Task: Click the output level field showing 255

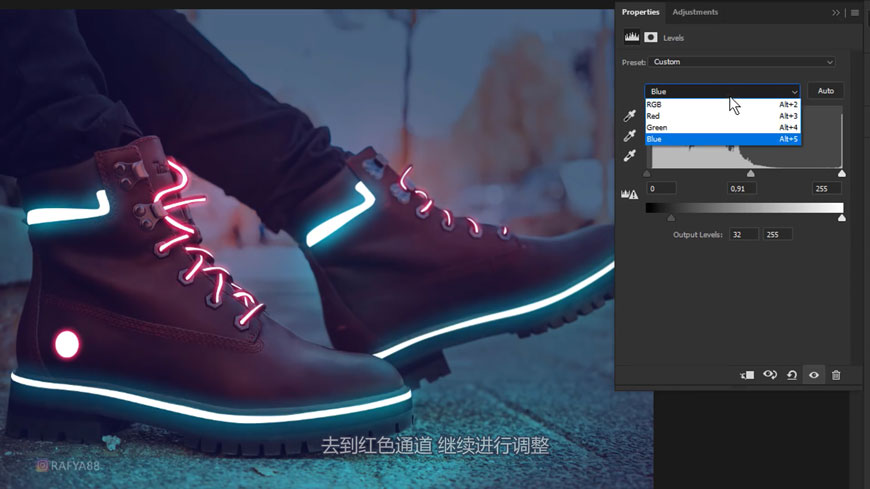Action: tap(778, 234)
